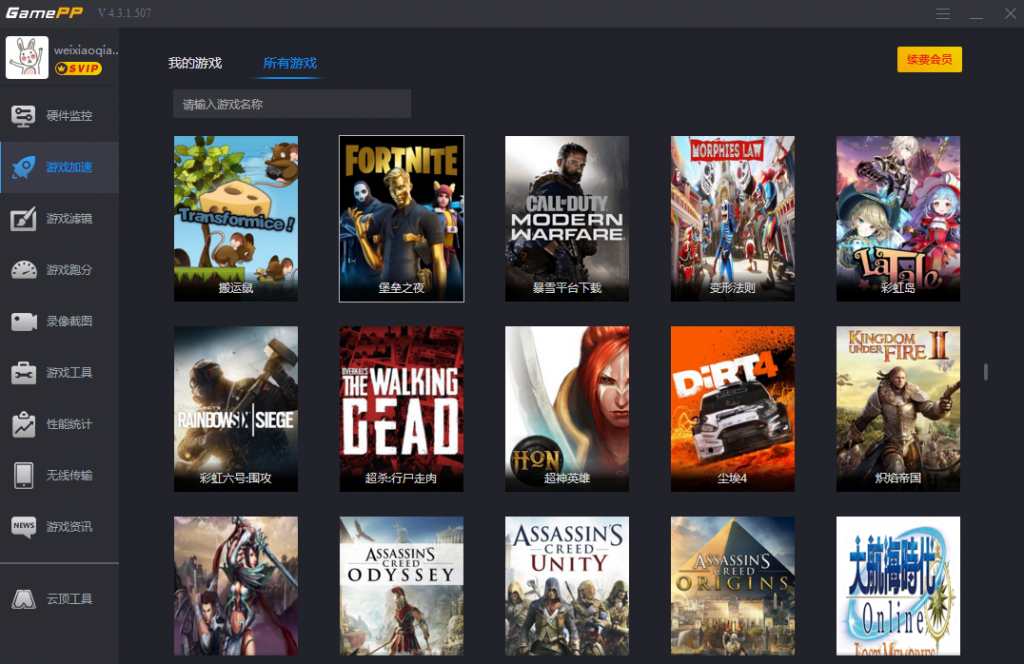Select the LaTale 彩虹岛 game cover
Image resolution: width=1024 pixels, height=664 pixels.
[898, 219]
